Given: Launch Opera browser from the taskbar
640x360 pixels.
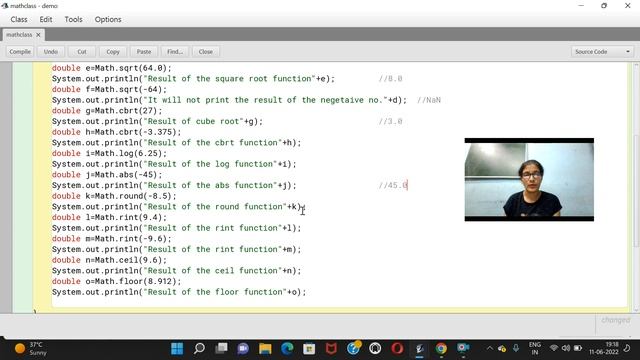Looking at the screenshot, I should 397,349.
